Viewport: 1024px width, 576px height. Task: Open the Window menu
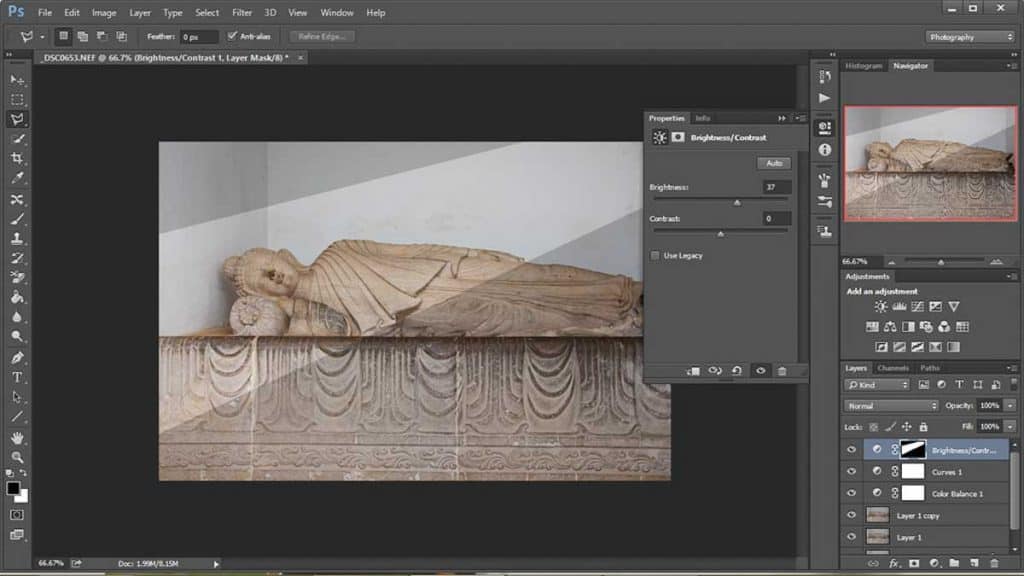(336, 12)
